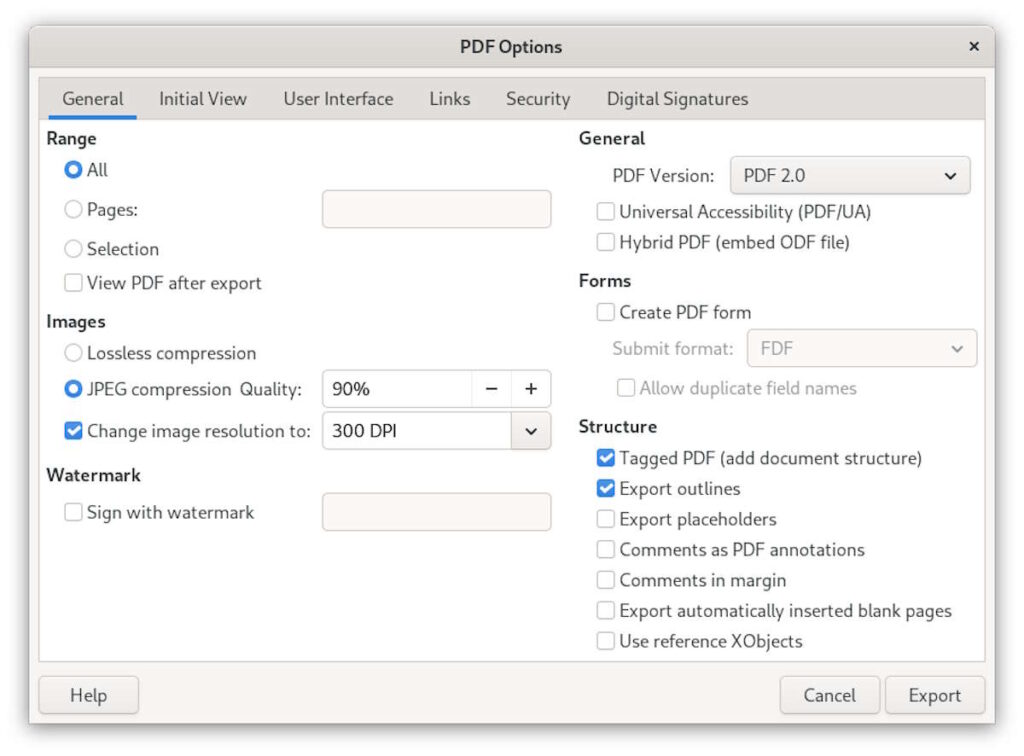Image resolution: width=1024 pixels, height=756 pixels.
Task: Switch to the Security tab
Action: (537, 98)
